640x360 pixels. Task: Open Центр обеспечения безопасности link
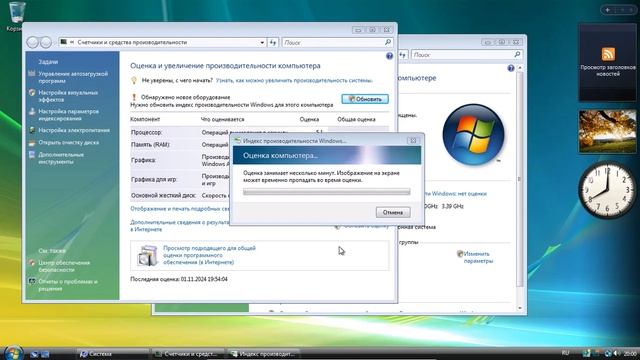tap(64, 266)
